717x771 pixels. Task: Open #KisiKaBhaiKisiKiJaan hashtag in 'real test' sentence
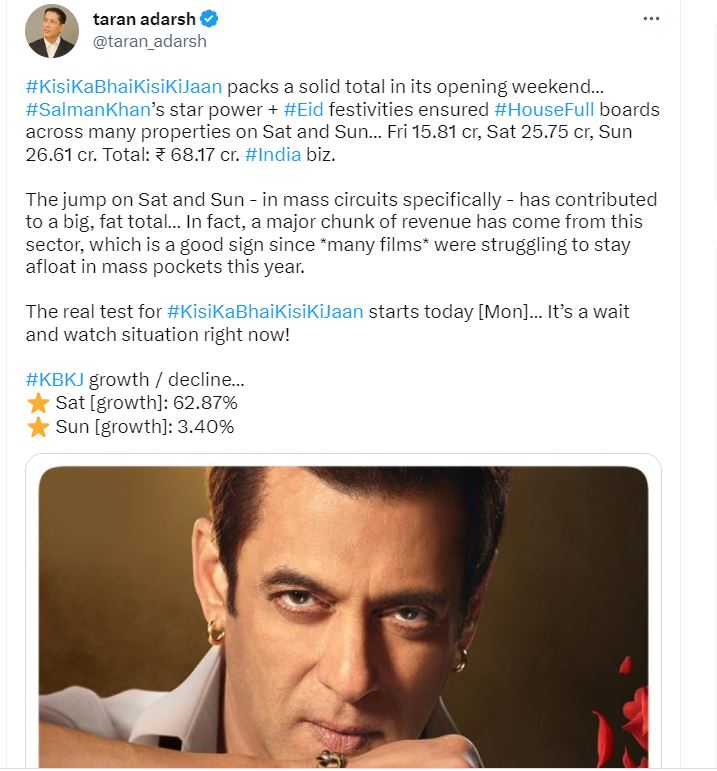[x=265, y=311]
